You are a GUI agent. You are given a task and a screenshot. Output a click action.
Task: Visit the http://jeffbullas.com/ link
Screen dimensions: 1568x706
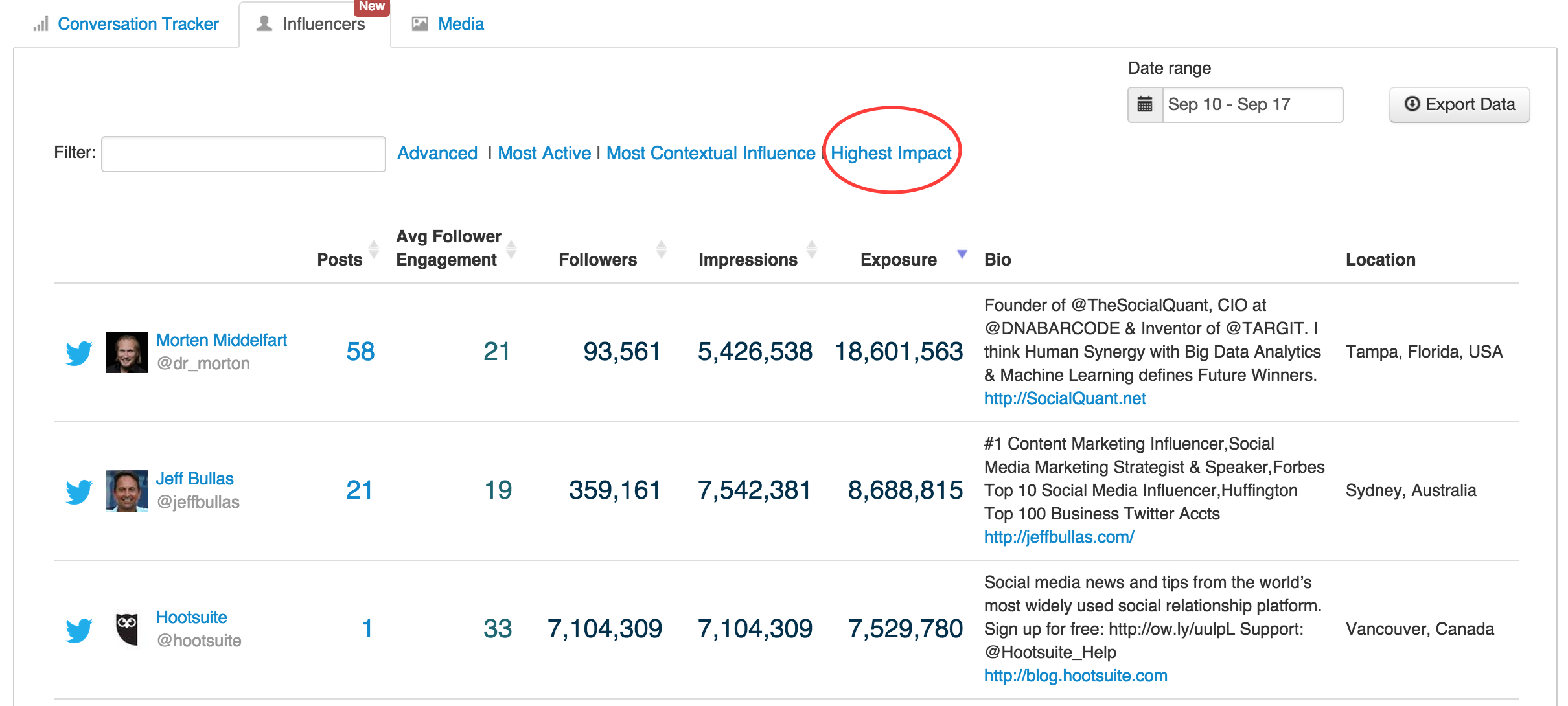point(1059,537)
